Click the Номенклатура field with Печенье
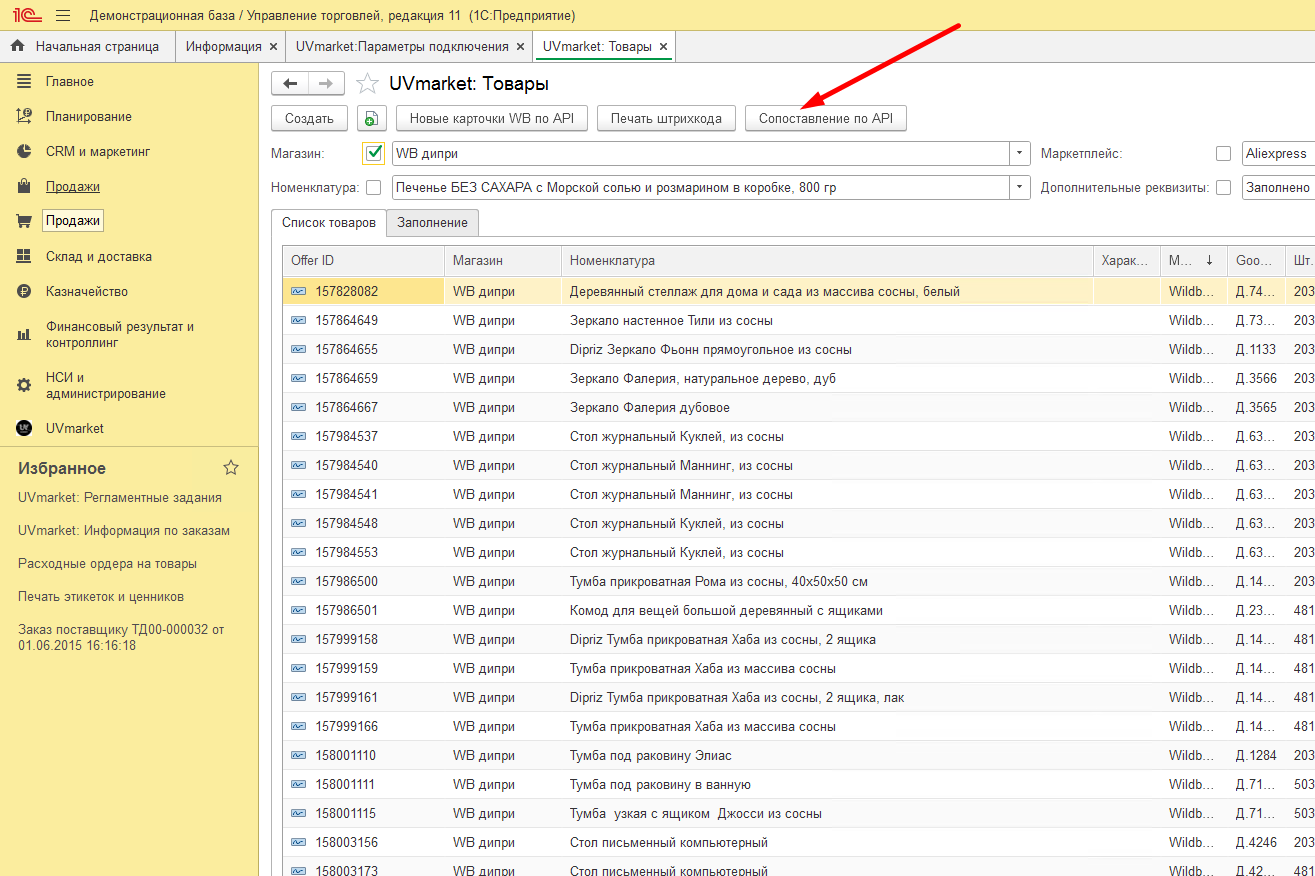Image resolution: width=1315 pixels, height=876 pixels. click(700, 187)
